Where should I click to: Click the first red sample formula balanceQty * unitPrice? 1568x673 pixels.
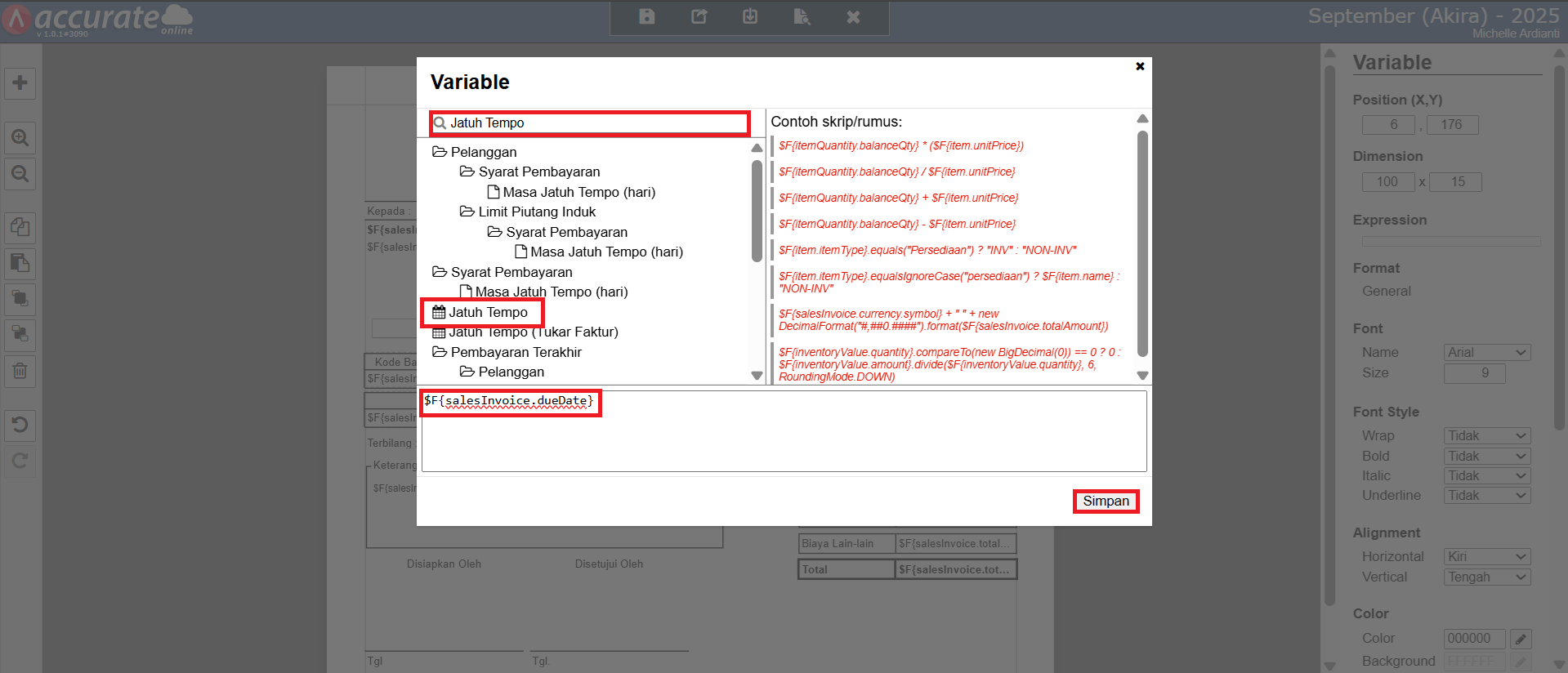(x=900, y=146)
